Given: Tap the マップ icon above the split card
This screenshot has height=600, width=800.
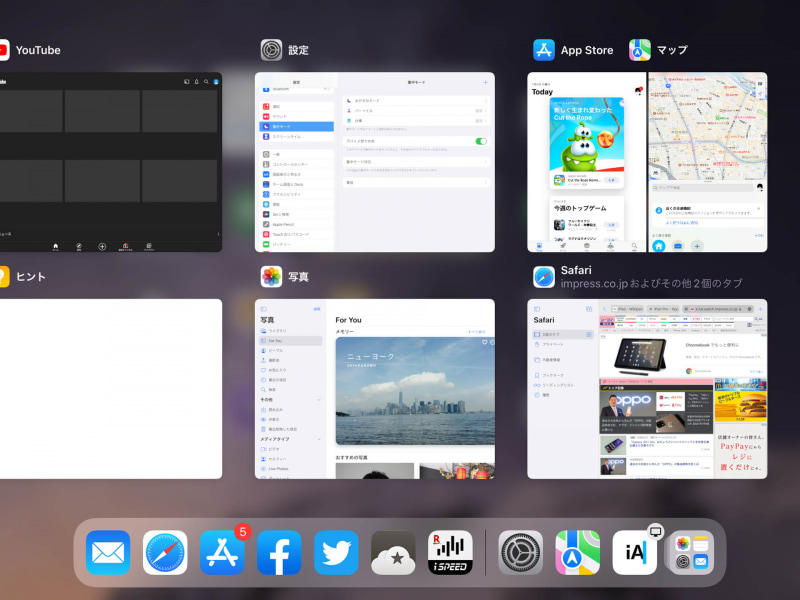Looking at the screenshot, I should click(640, 50).
